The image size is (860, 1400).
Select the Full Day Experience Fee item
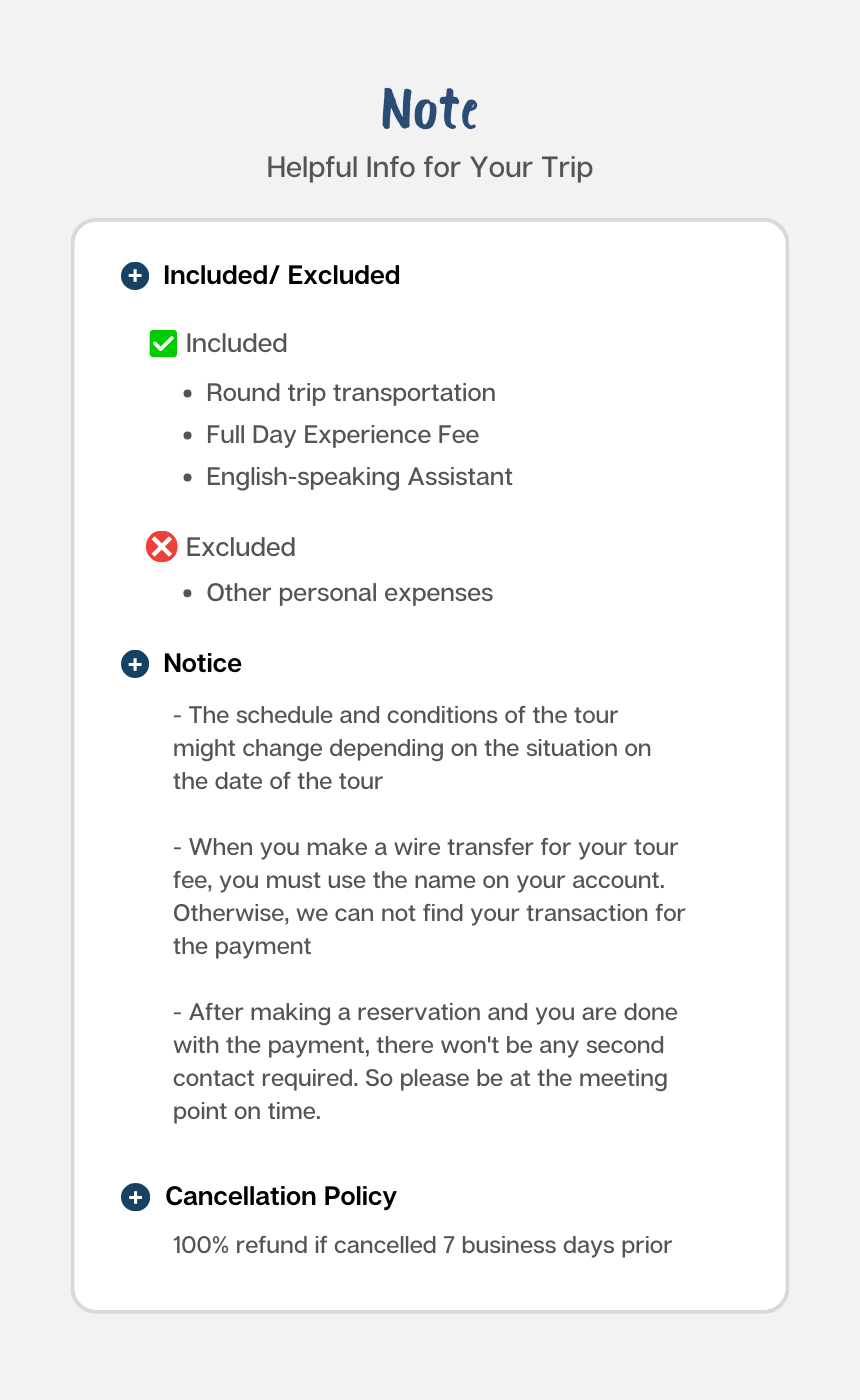[x=343, y=435]
